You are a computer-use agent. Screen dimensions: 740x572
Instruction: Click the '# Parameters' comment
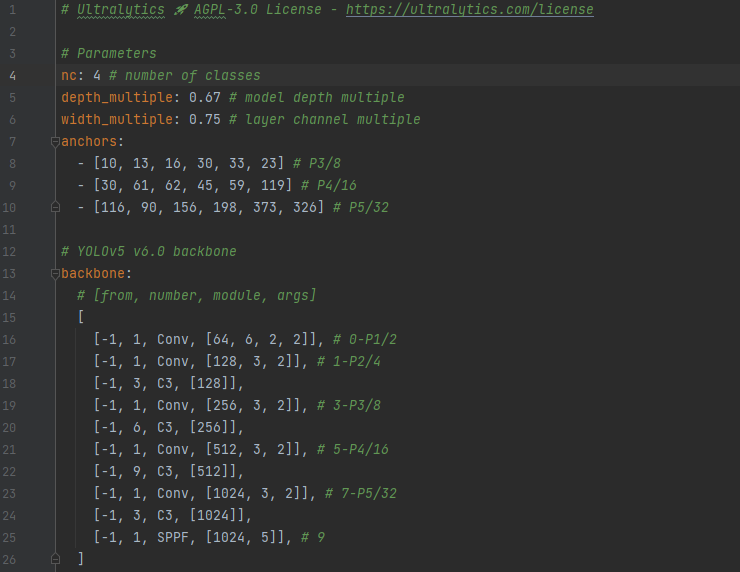[109, 53]
